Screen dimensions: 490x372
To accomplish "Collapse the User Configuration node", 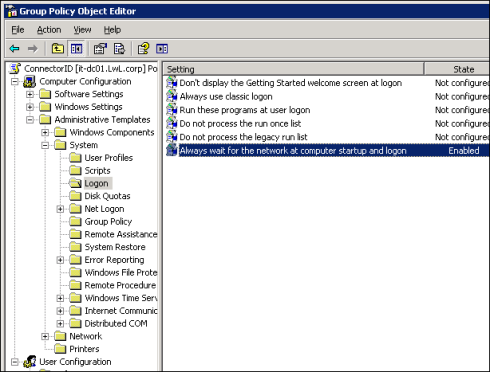I will (15, 362).
